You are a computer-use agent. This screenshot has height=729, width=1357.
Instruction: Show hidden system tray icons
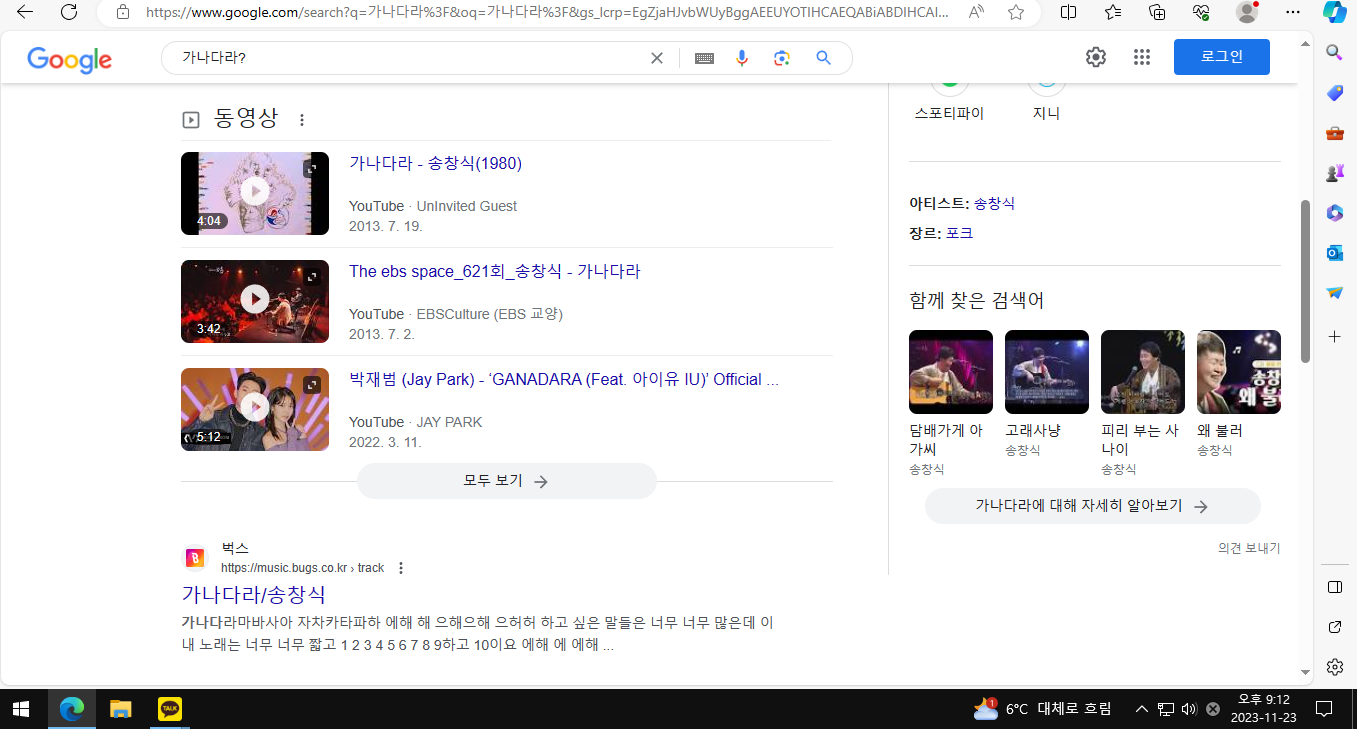tap(1141, 709)
